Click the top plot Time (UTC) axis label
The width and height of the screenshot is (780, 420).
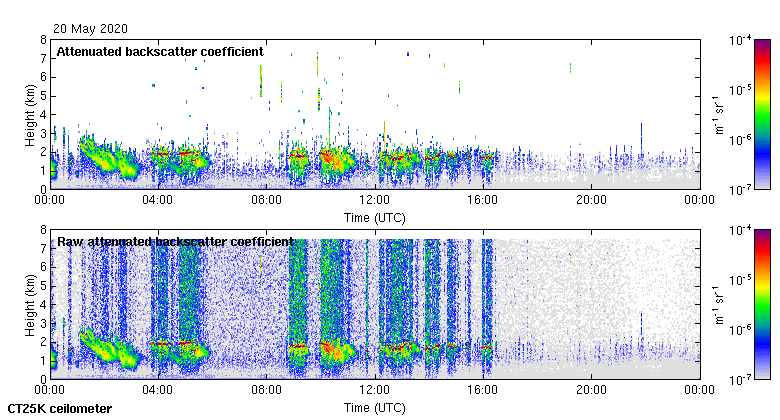[x=375, y=218]
